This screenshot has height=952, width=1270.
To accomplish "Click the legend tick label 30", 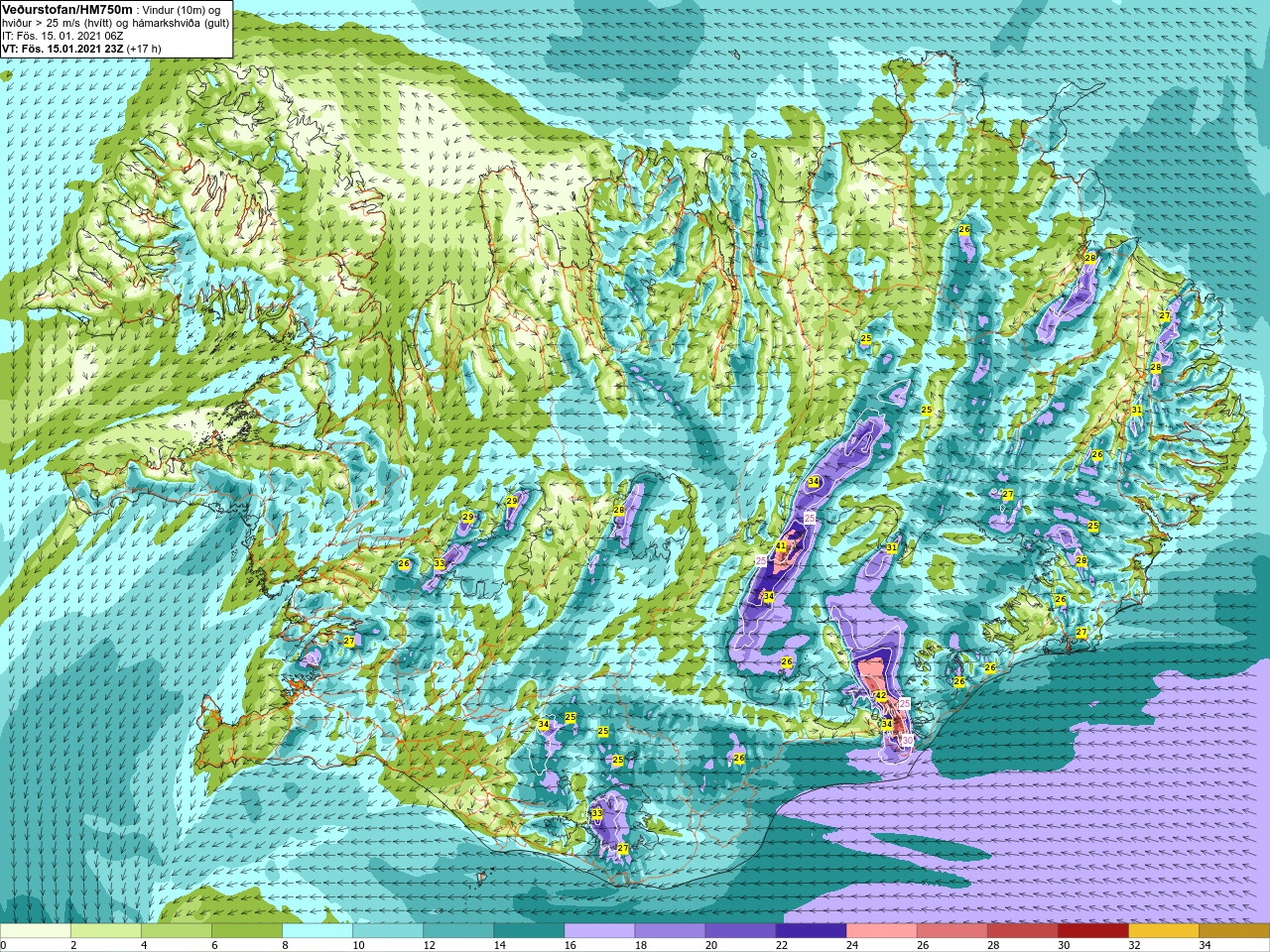I will [x=1064, y=945].
